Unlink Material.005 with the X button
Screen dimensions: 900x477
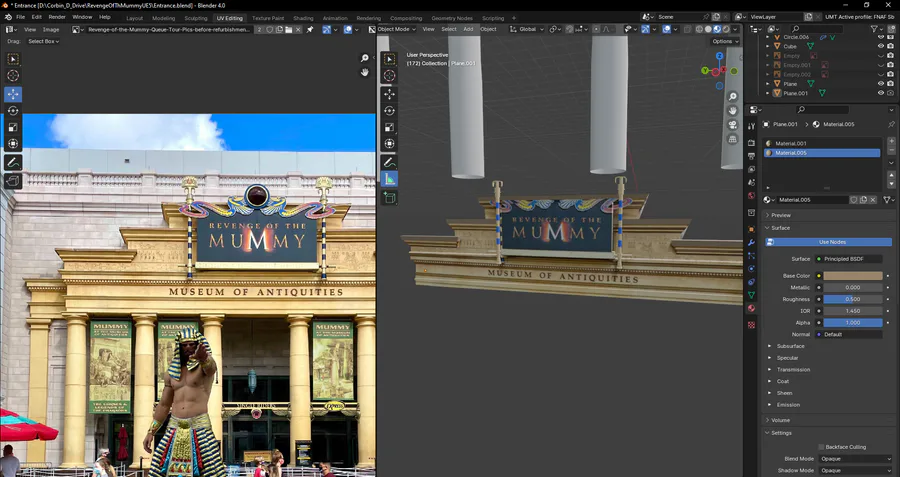click(873, 200)
